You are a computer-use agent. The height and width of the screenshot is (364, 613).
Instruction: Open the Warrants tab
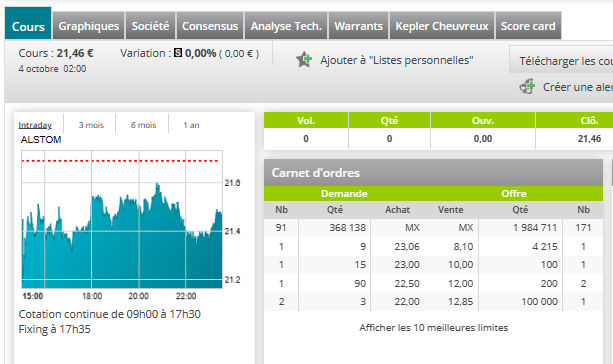[358, 26]
